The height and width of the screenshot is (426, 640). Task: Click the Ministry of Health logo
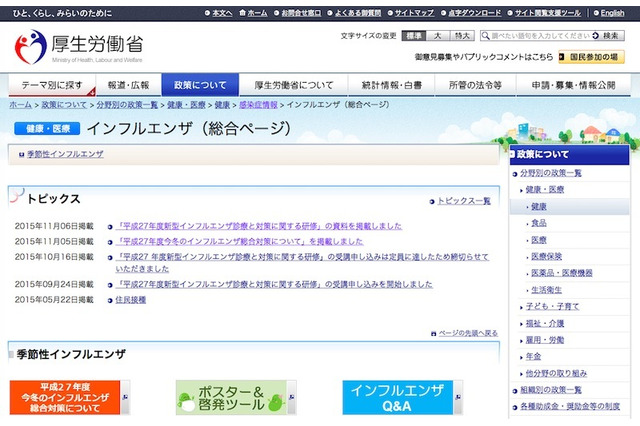pos(78,47)
